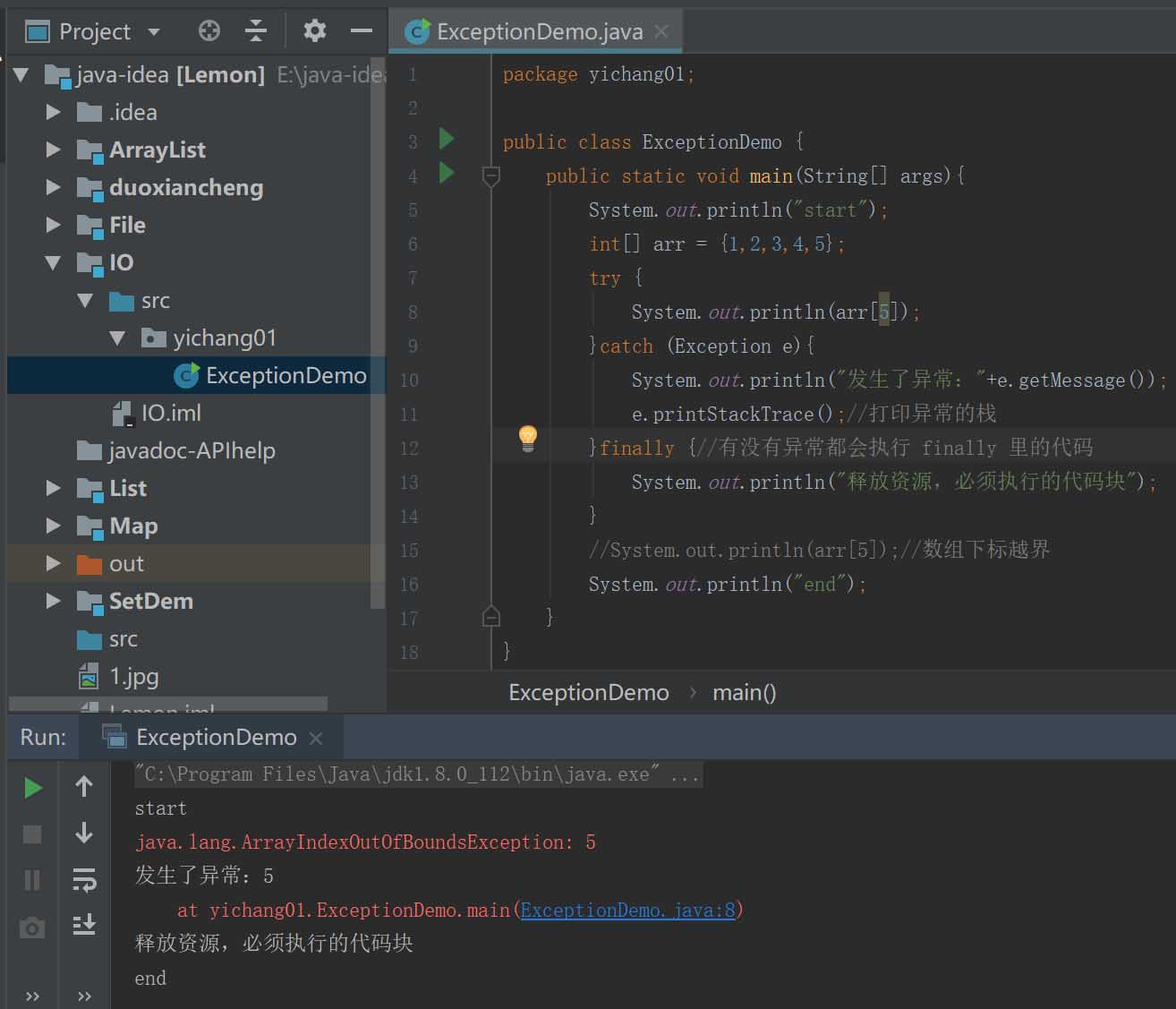This screenshot has width=1176, height=1009.
Task: Select root-level src folder in tree
Action: (x=108, y=638)
